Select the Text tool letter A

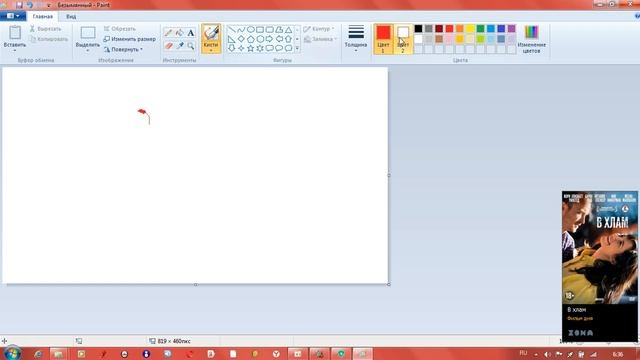(191, 33)
